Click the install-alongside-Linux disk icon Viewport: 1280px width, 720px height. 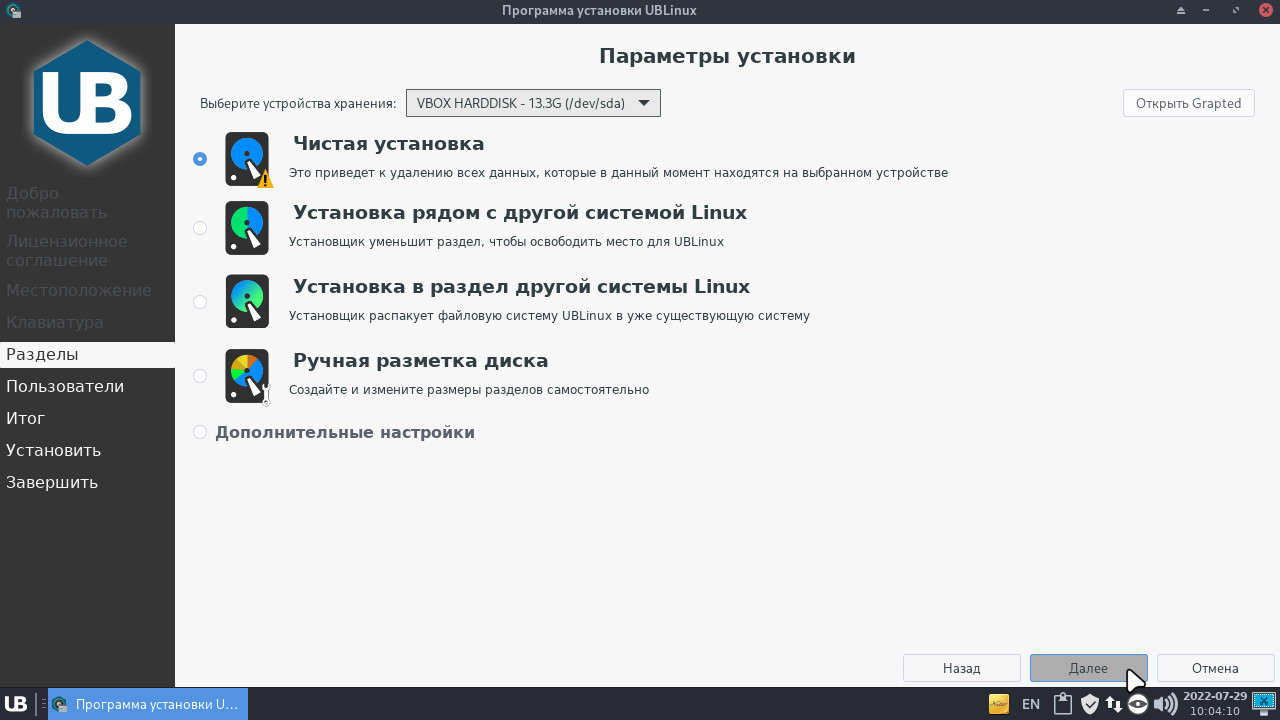[x=247, y=228]
